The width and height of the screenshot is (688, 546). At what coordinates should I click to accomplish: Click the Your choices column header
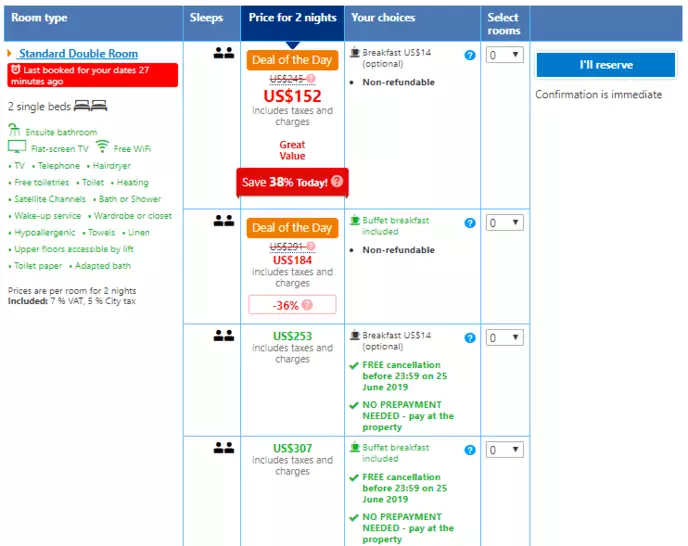pyautogui.click(x=413, y=23)
